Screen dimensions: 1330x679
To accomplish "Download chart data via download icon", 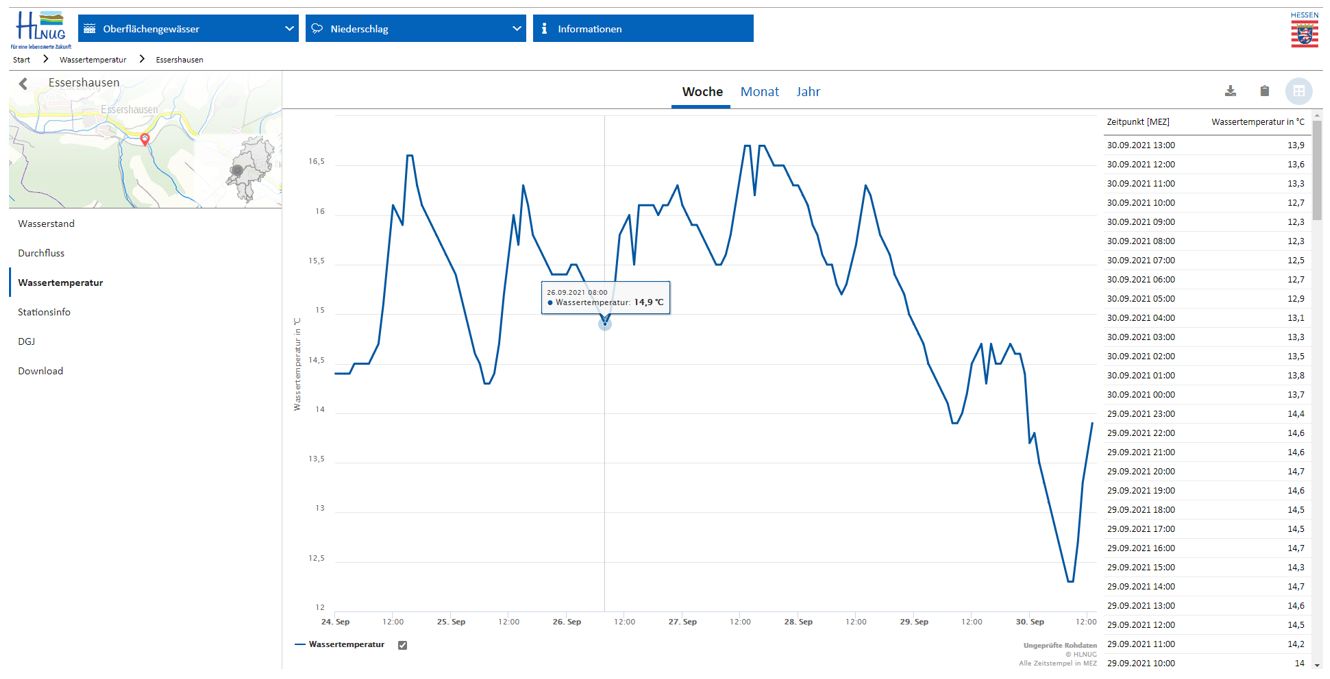I will click(1231, 91).
